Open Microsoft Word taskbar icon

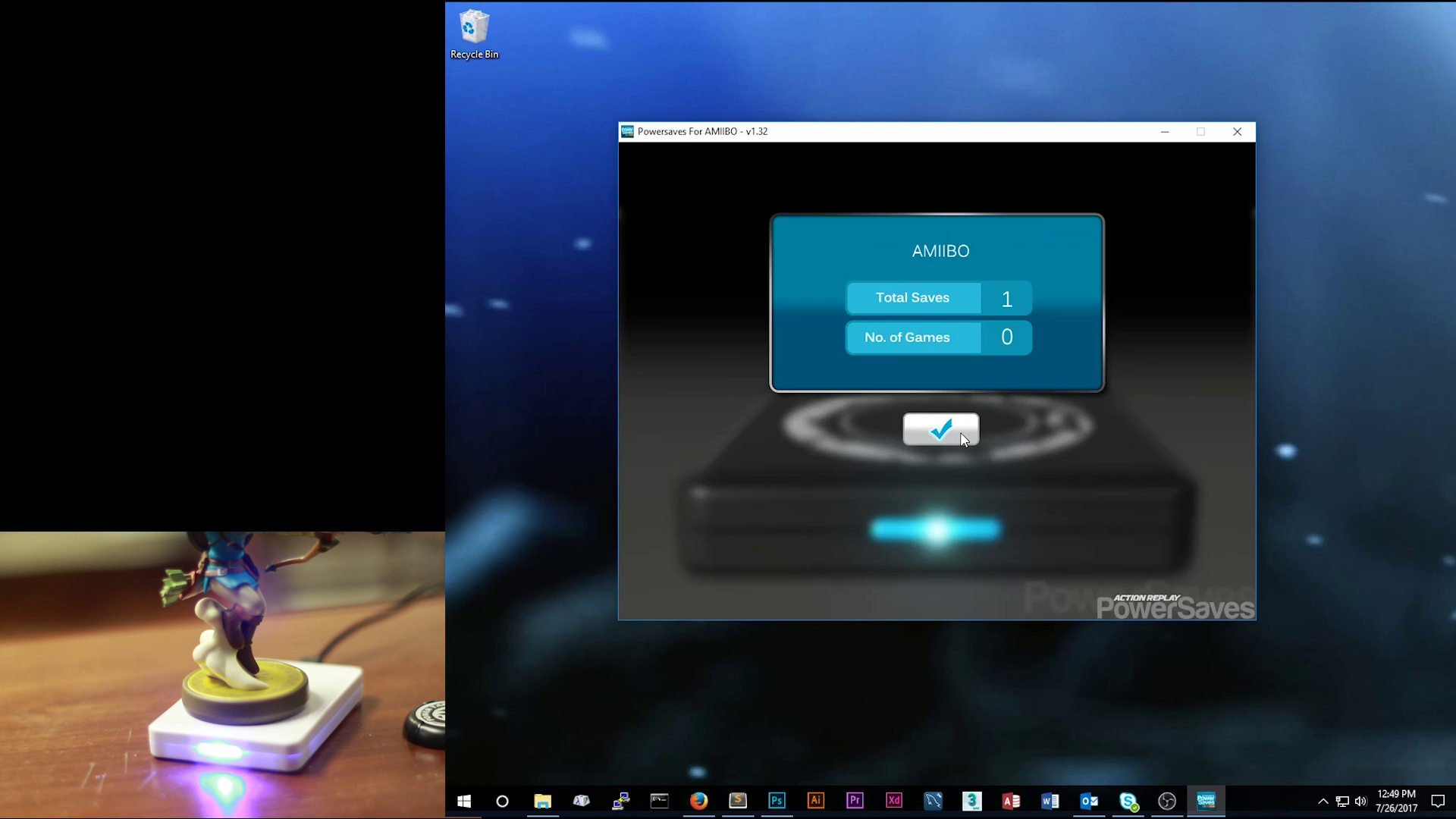pos(1050,801)
